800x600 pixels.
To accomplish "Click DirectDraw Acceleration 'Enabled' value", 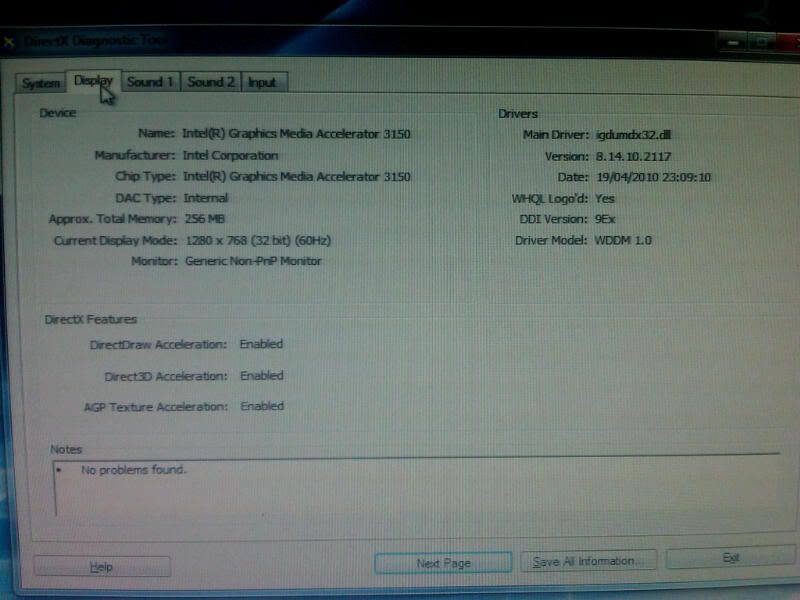I will pyautogui.click(x=261, y=344).
